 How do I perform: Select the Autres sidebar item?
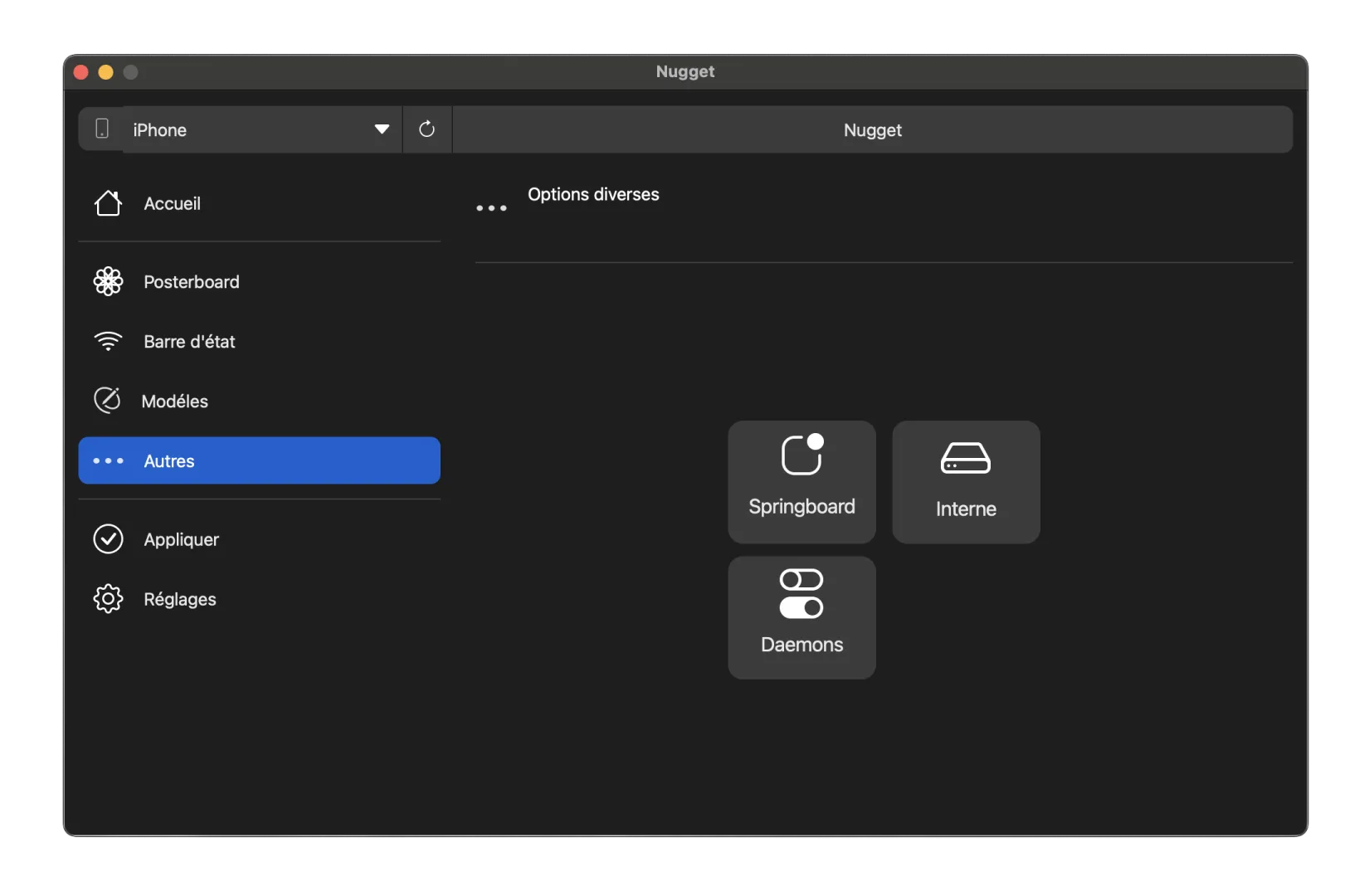[x=259, y=460]
